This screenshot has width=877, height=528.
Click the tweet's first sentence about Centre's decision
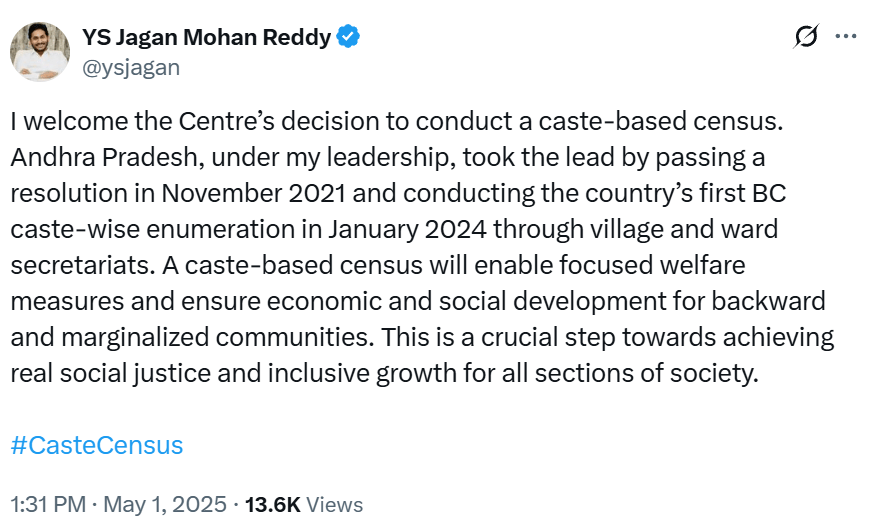(397, 121)
